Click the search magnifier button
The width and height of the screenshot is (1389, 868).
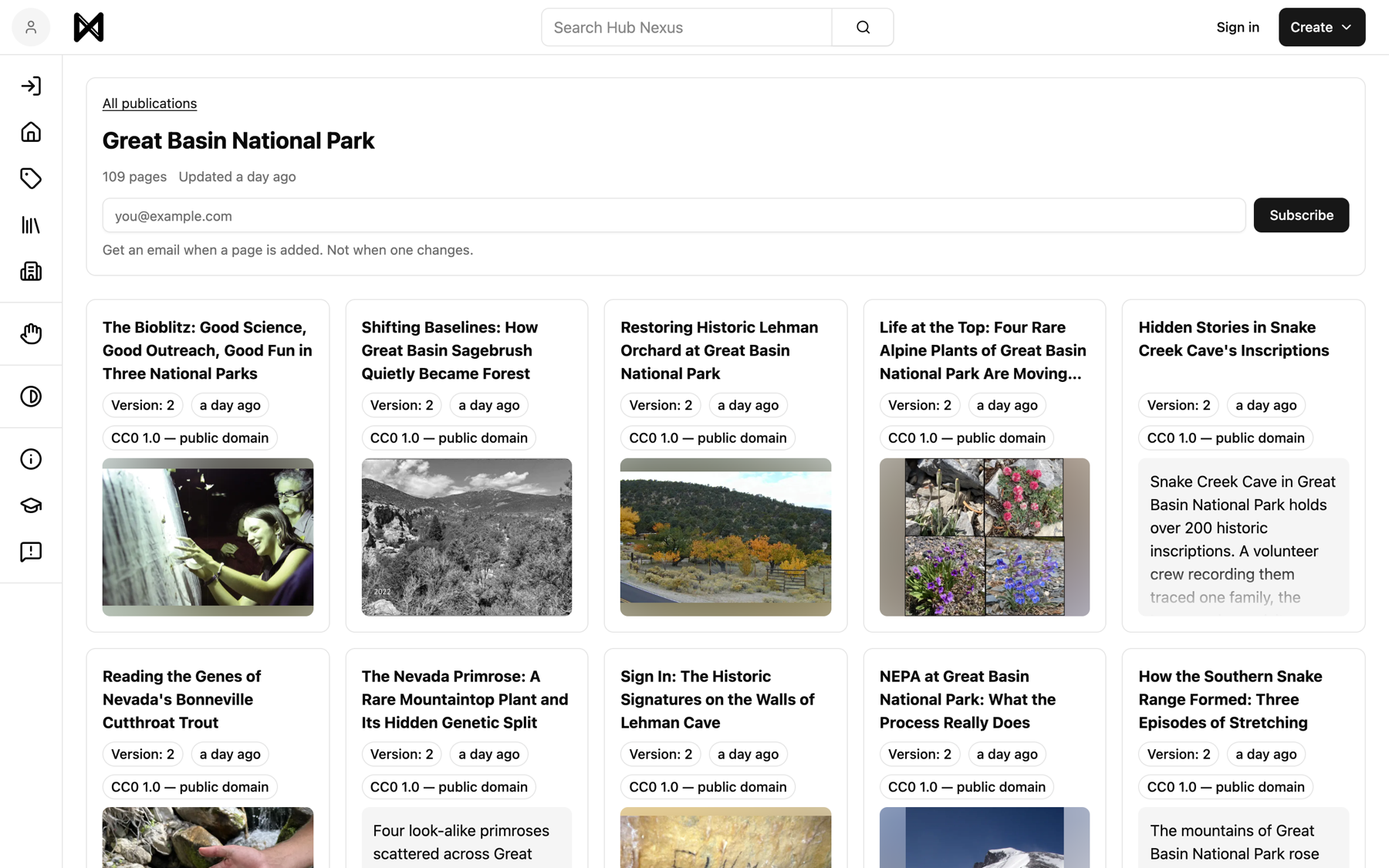click(x=863, y=27)
